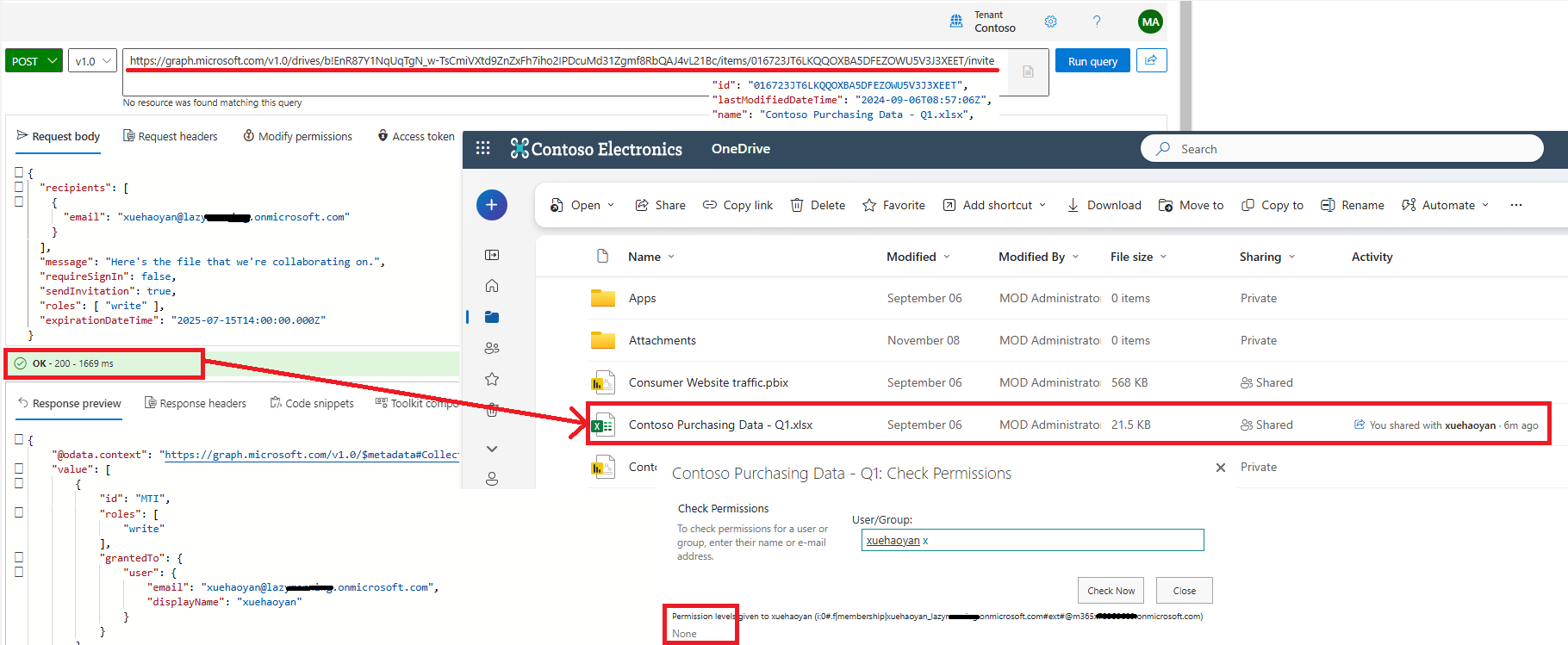This screenshot has width=1568, height=645.
Task: Expand the Automate dropdown
Action: pos(1485,205)
